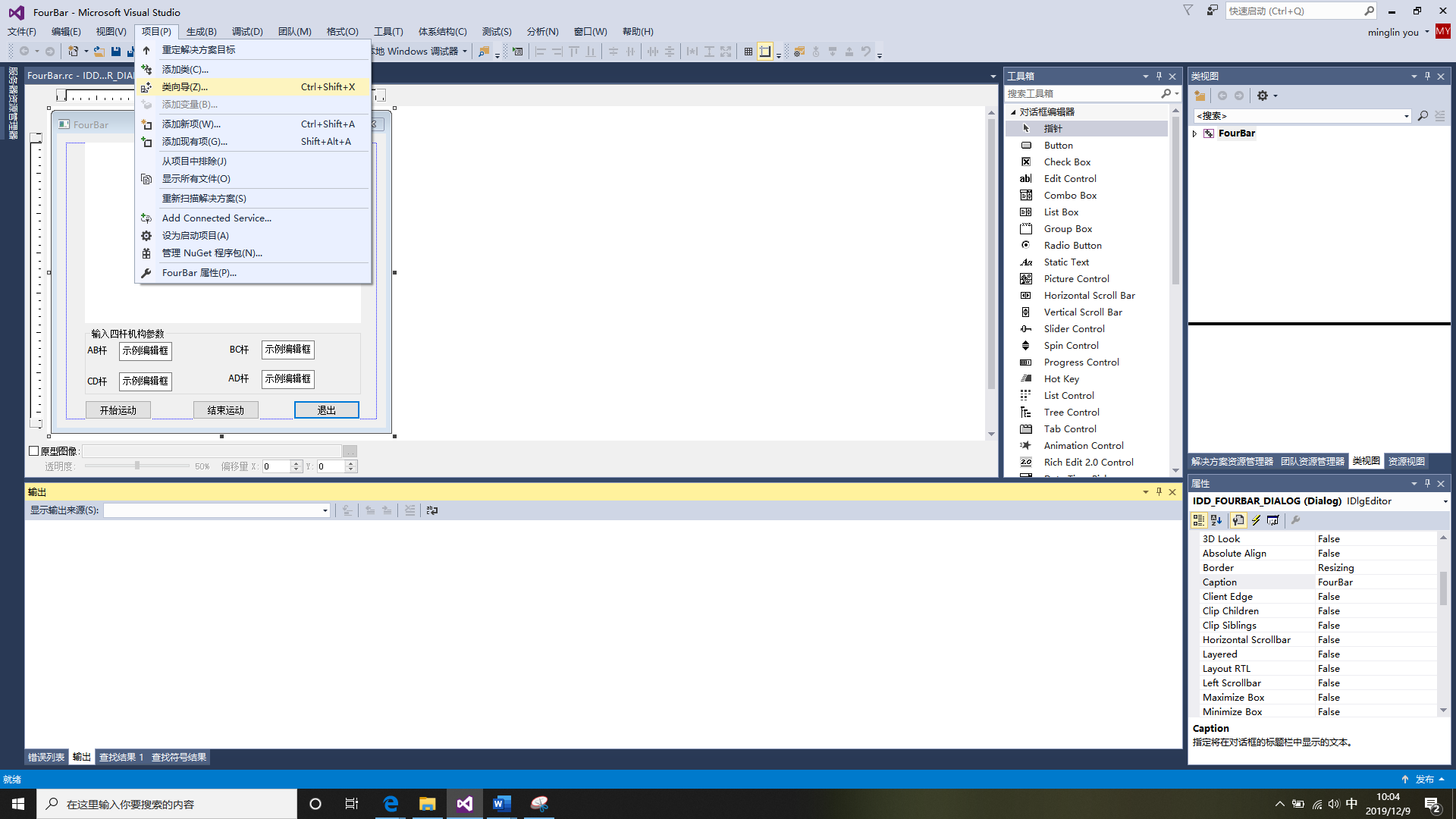Expand the FourBar tree node
The height and width of the screenshot is (819, 1456).
tap(1195, 133)
